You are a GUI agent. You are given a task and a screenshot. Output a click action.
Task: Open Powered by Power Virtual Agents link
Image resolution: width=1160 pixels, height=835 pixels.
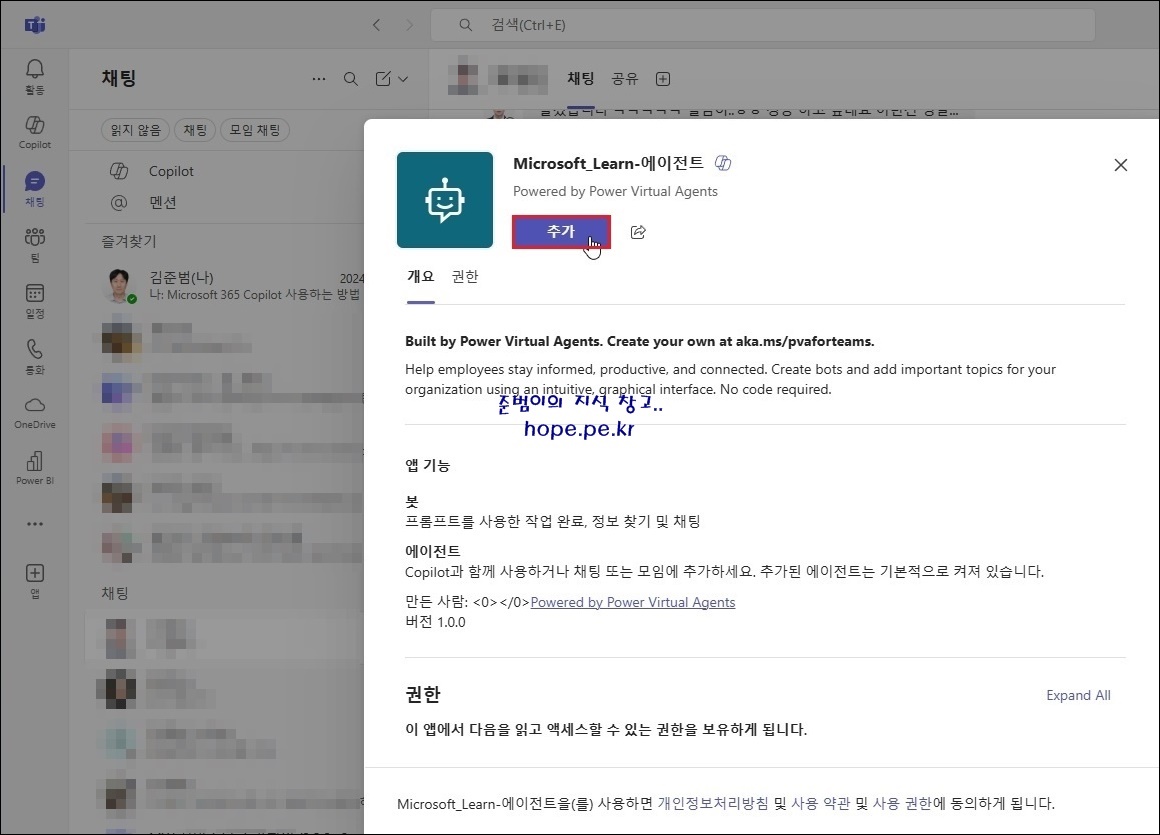point(633,602)
